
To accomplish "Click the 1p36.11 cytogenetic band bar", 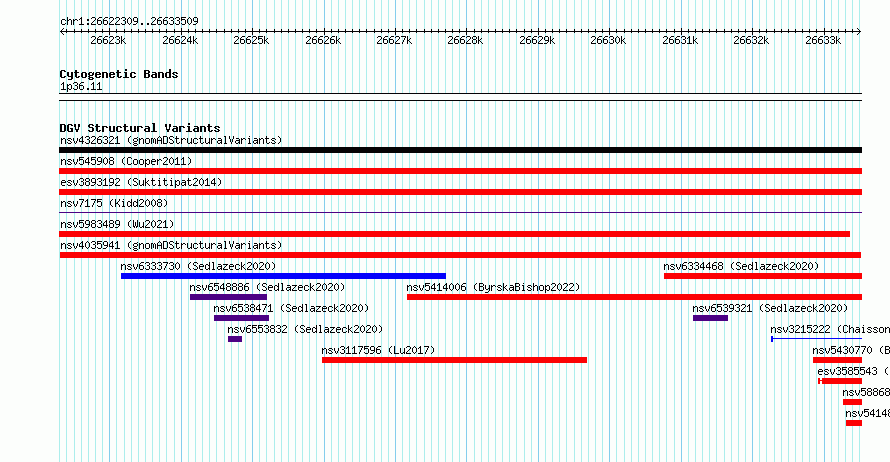I will (460, 97).
